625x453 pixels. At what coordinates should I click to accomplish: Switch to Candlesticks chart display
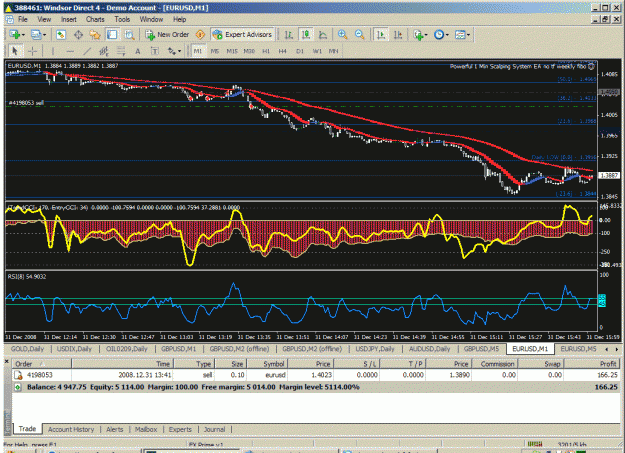306,35
